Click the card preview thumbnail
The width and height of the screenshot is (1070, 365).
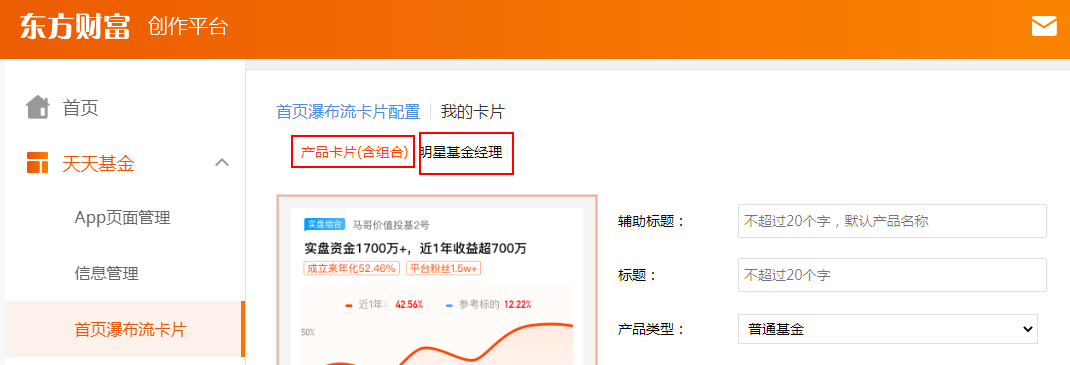437,280
